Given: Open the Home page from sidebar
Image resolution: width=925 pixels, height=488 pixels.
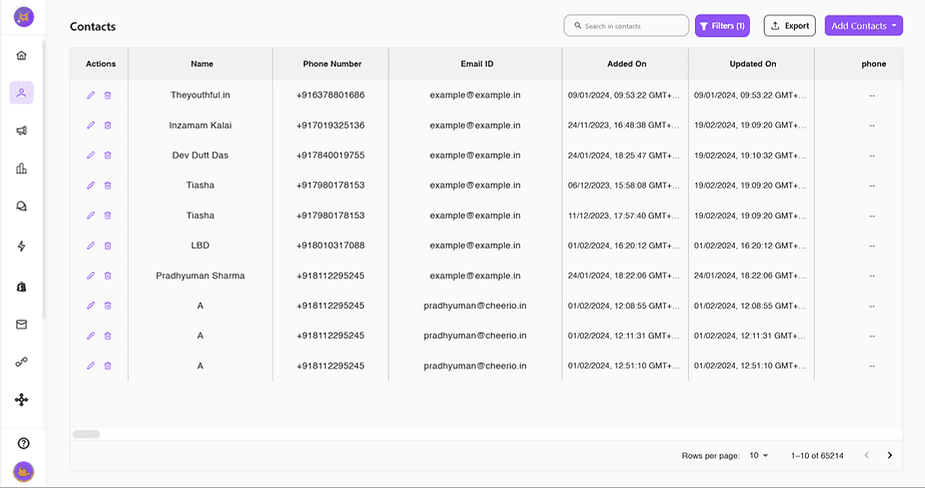Looking at the screenshot, I should (21, 55).
